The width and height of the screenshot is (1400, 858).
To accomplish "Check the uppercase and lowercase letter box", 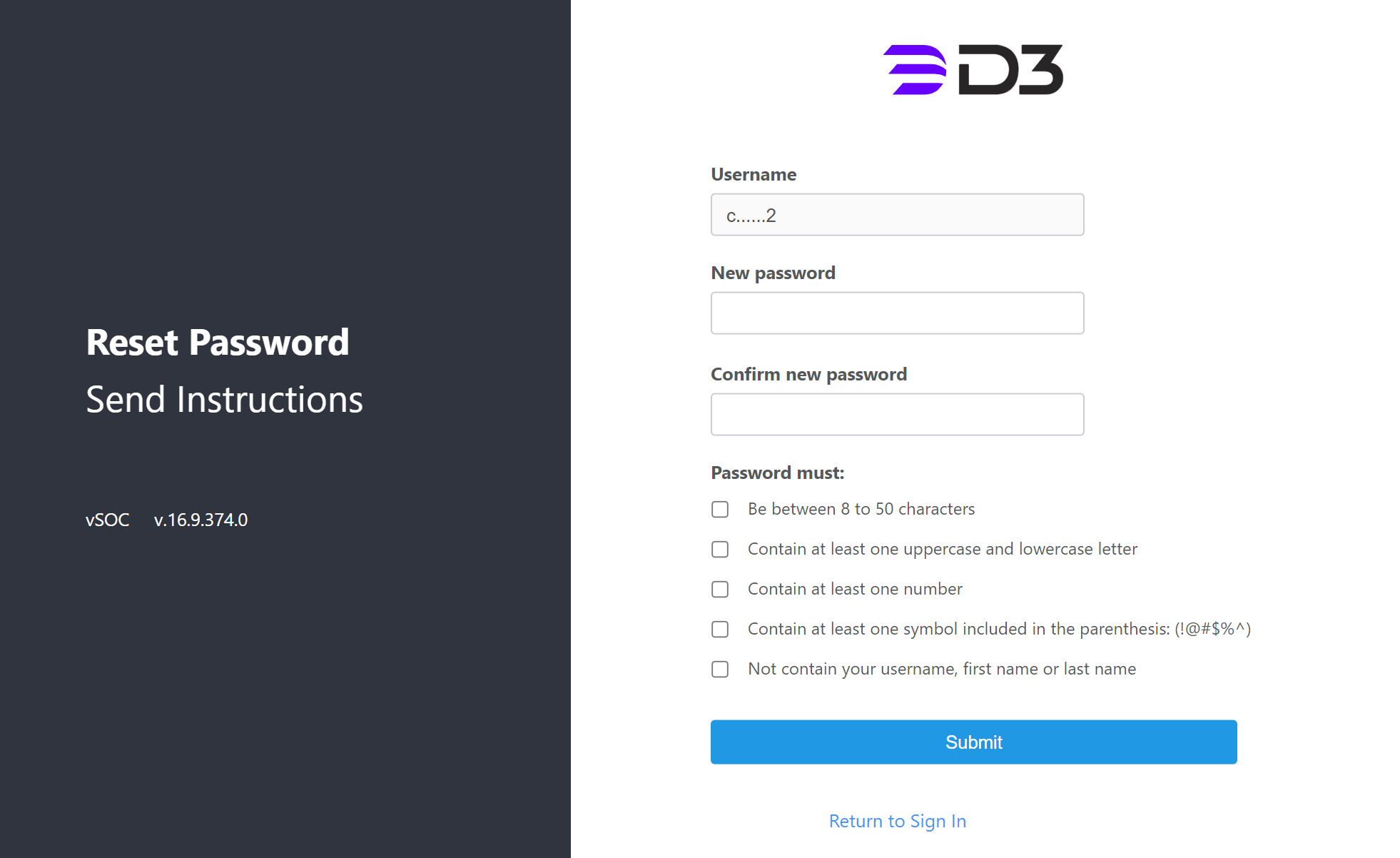I will 720,549.
